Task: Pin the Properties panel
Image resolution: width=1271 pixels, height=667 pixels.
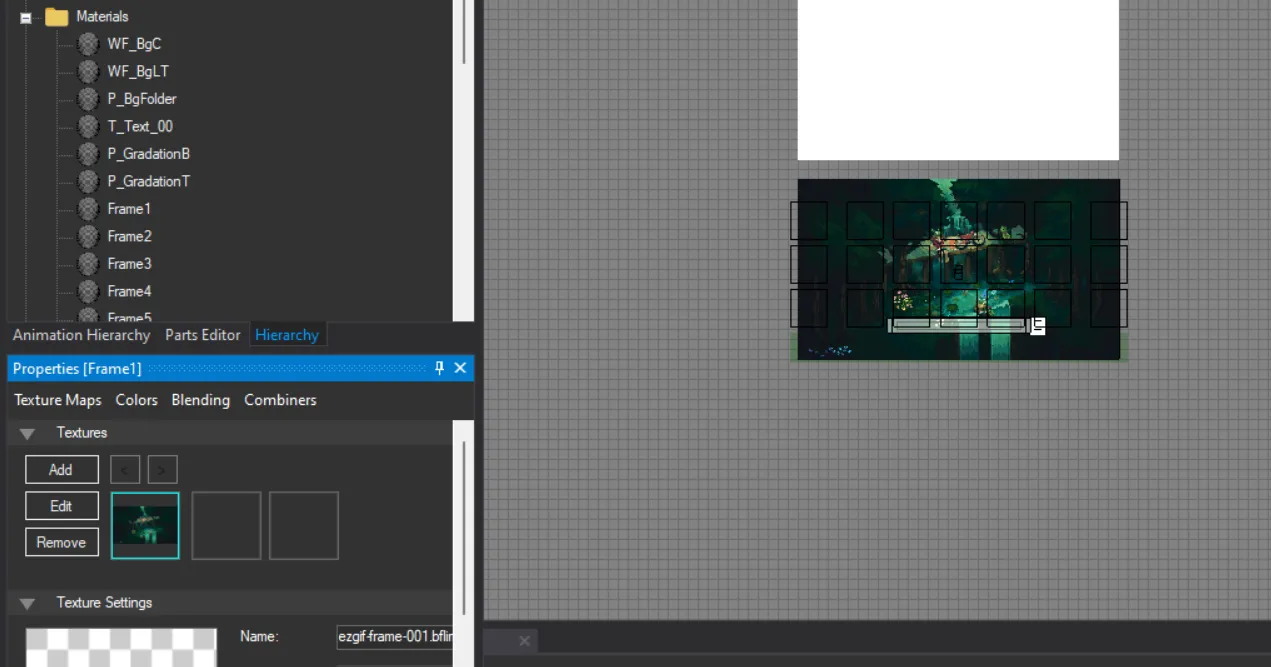Action: pyautogui.click(x=439, y=368)
